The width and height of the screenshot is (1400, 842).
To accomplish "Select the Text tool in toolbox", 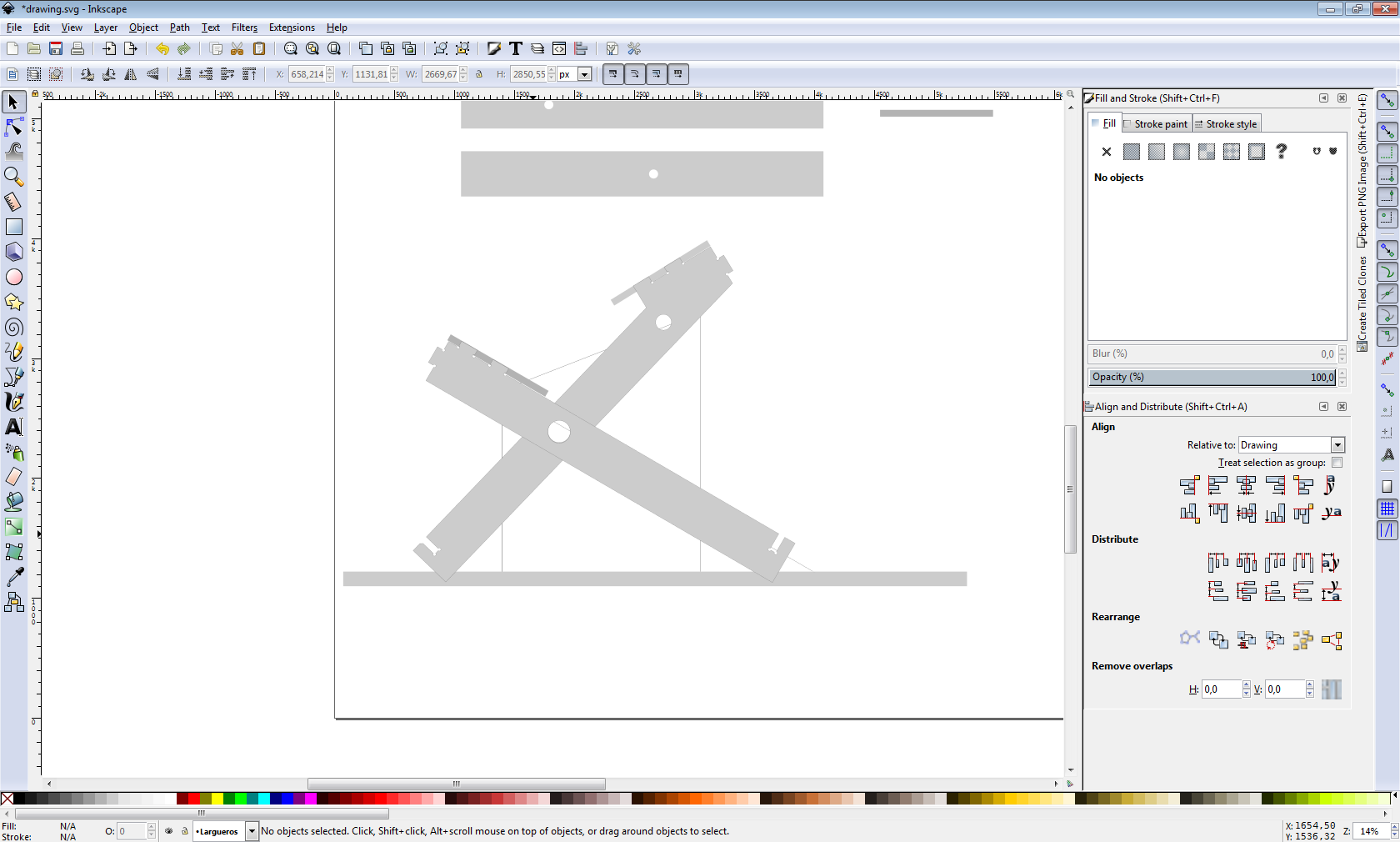I will [13, 427].
